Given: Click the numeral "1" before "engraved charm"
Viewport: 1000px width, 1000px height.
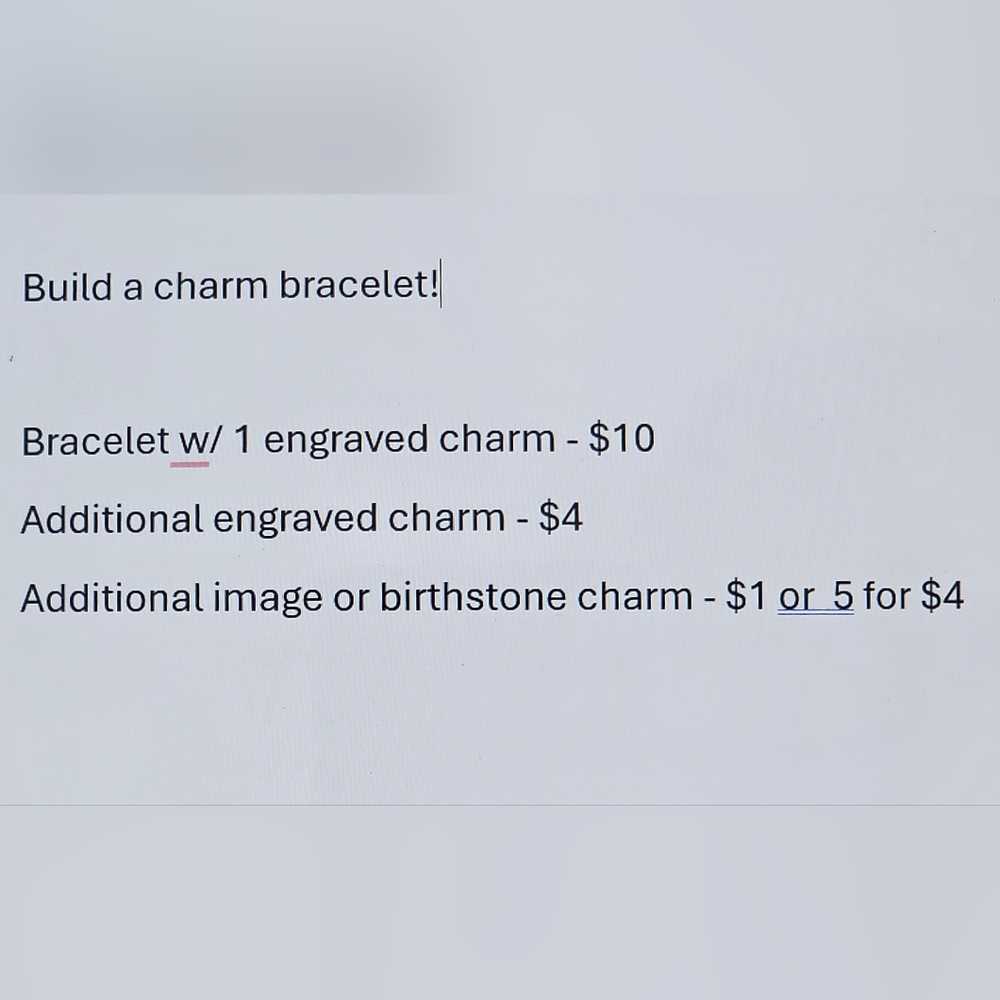Looking at the screenshot, I should (241, 440).
